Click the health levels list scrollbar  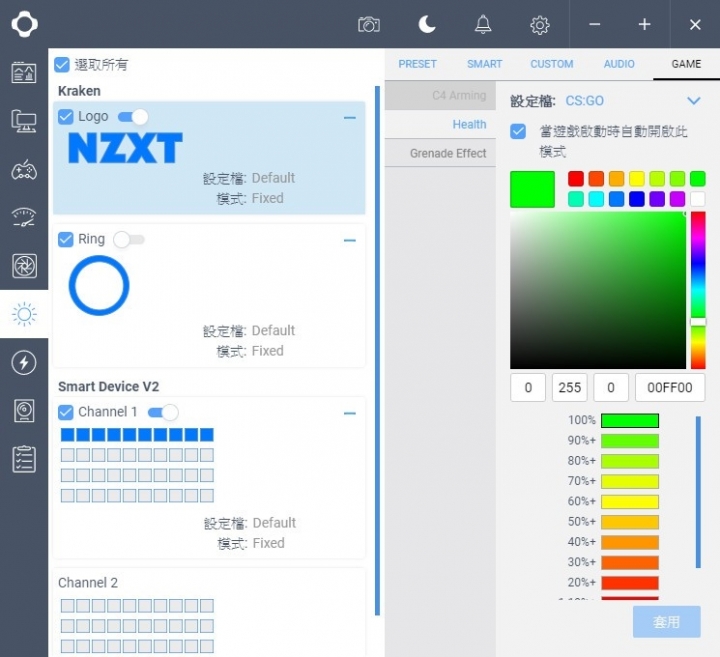pyautogui.click(x=698, y=492)
